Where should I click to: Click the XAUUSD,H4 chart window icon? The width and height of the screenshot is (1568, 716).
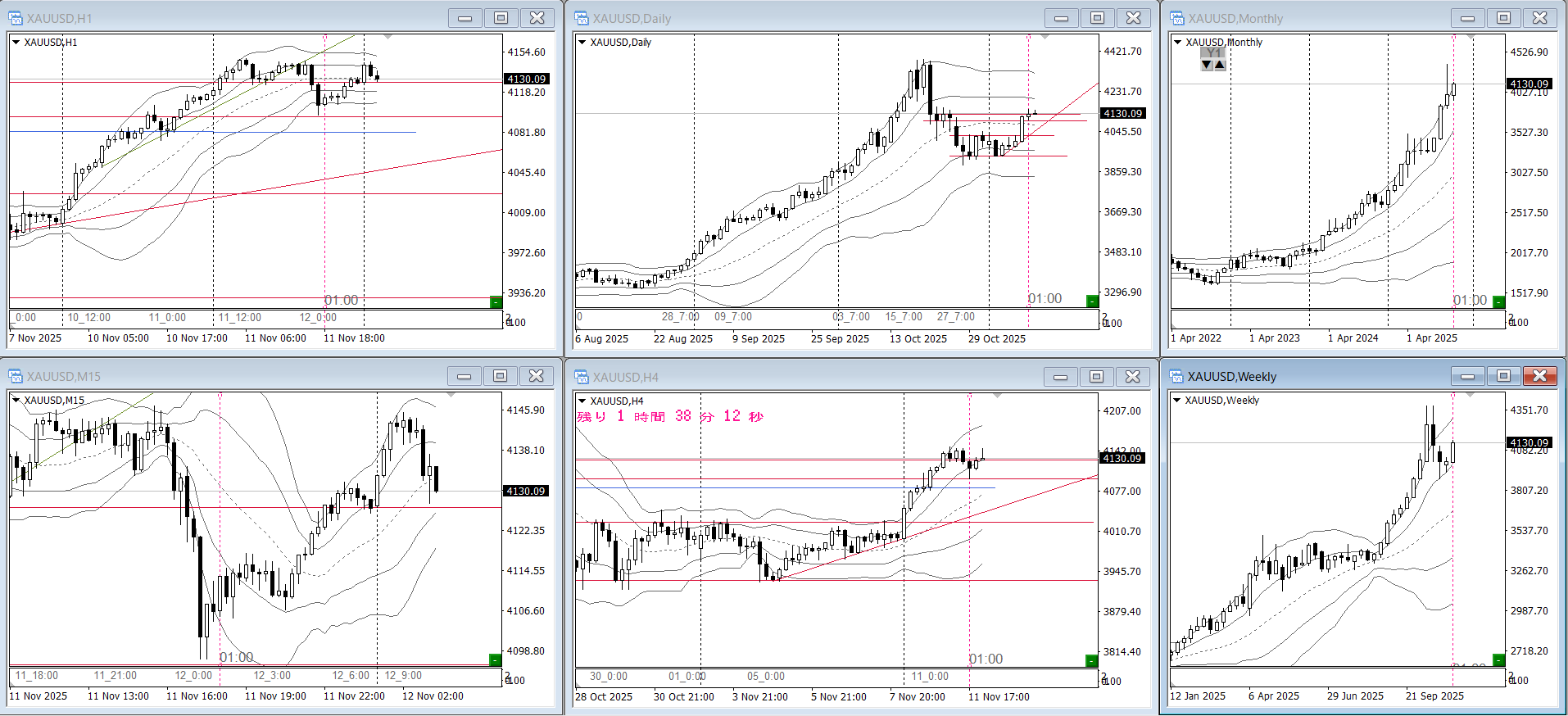[x=582, y=377]
